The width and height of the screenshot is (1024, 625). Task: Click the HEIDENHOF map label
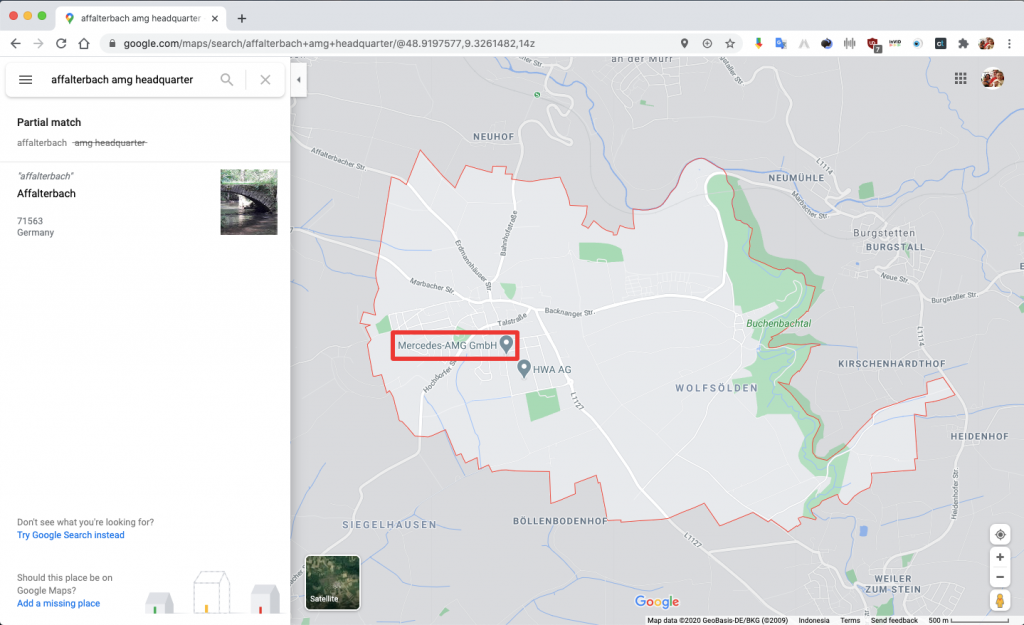pyautogui.click(x=979, y=436)
